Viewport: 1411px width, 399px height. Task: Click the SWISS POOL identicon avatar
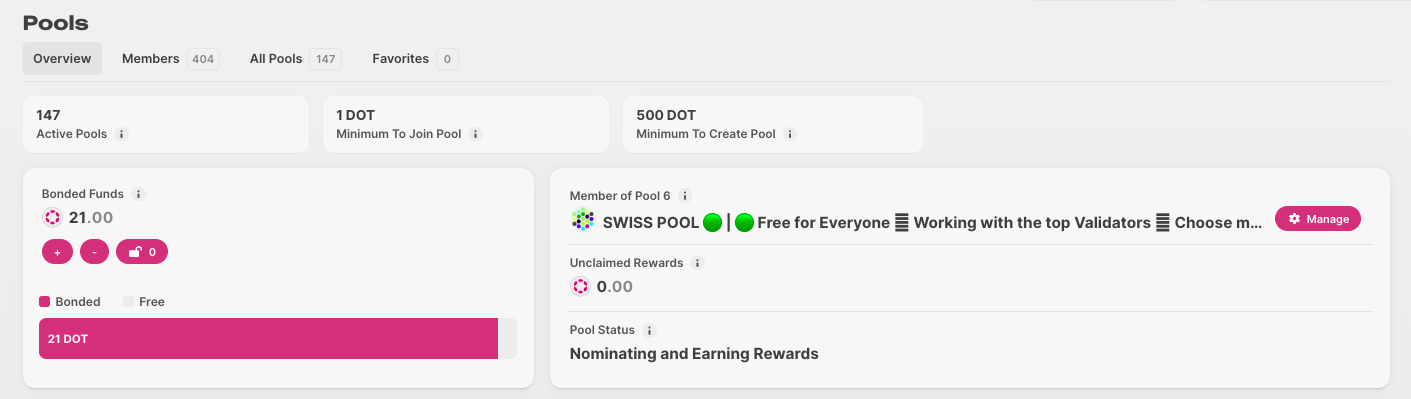point(582,221)
